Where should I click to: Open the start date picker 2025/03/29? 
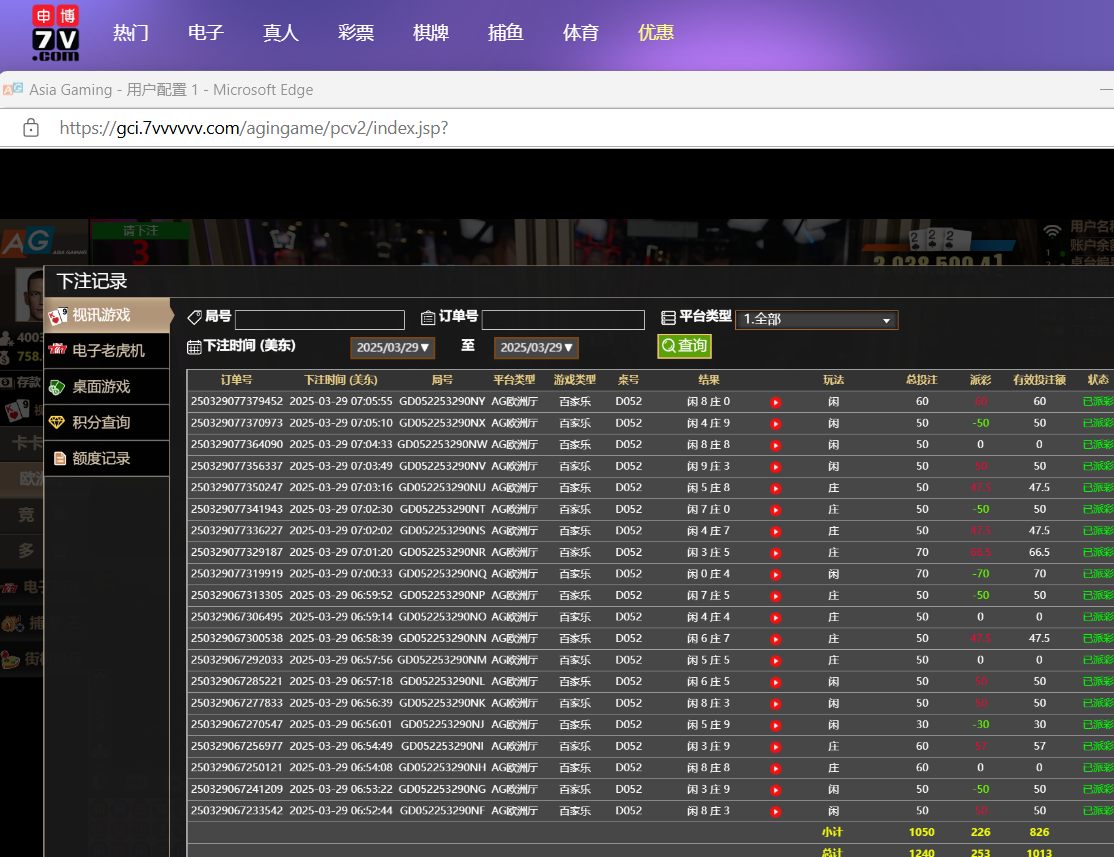pyautogui.click(x=392, y=348)
